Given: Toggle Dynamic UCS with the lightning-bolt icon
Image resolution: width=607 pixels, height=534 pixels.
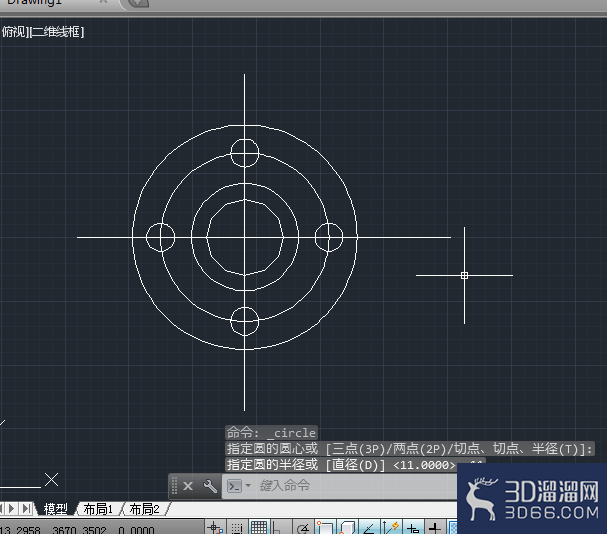Looking at the screenshot, I should tap(391, 528).
